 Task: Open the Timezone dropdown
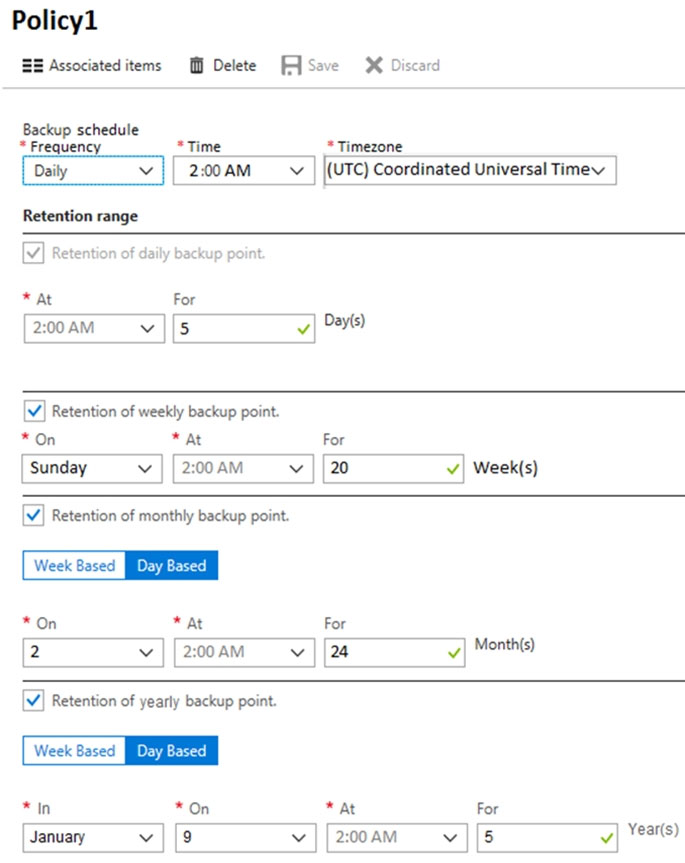point(470,170)
